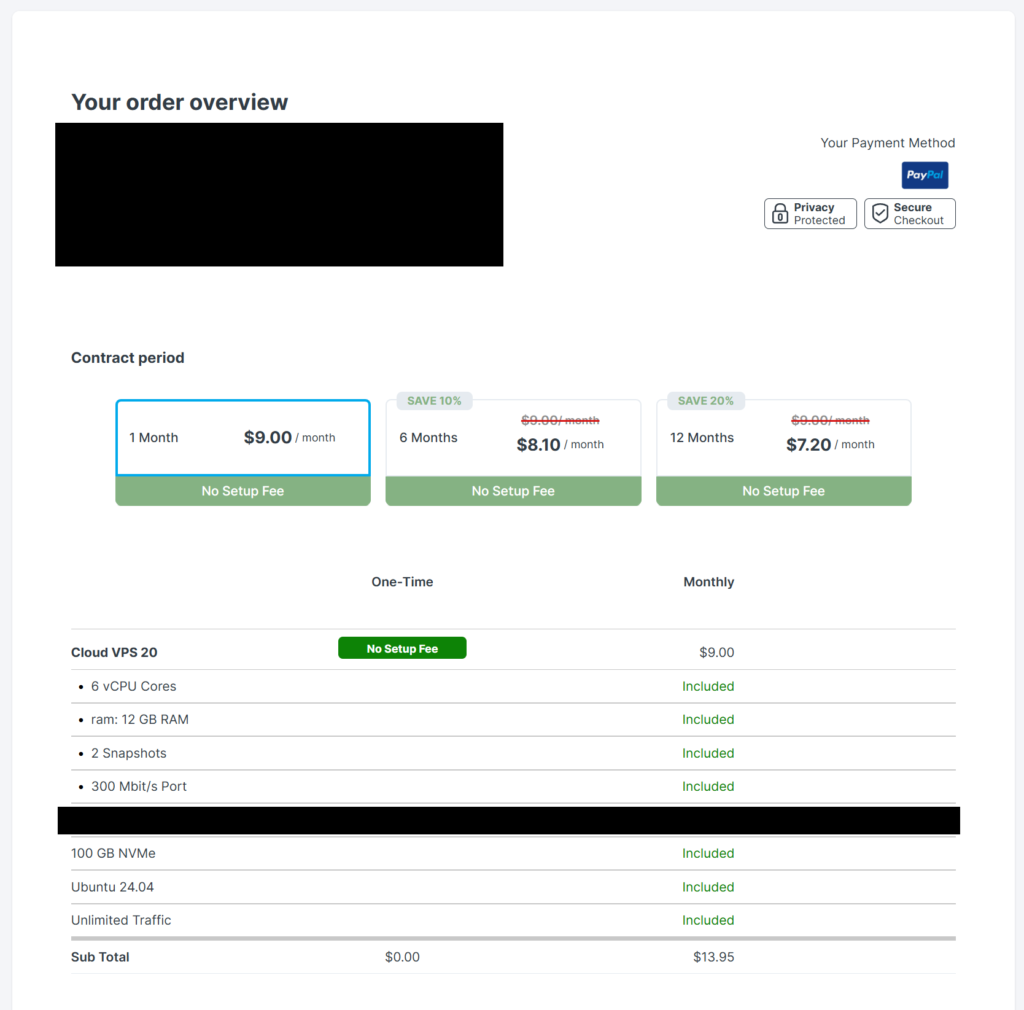This screenshot has width=1024, height=1010.
Task: Click the 300 Mbit/s Port row
Action: (513, 786)
